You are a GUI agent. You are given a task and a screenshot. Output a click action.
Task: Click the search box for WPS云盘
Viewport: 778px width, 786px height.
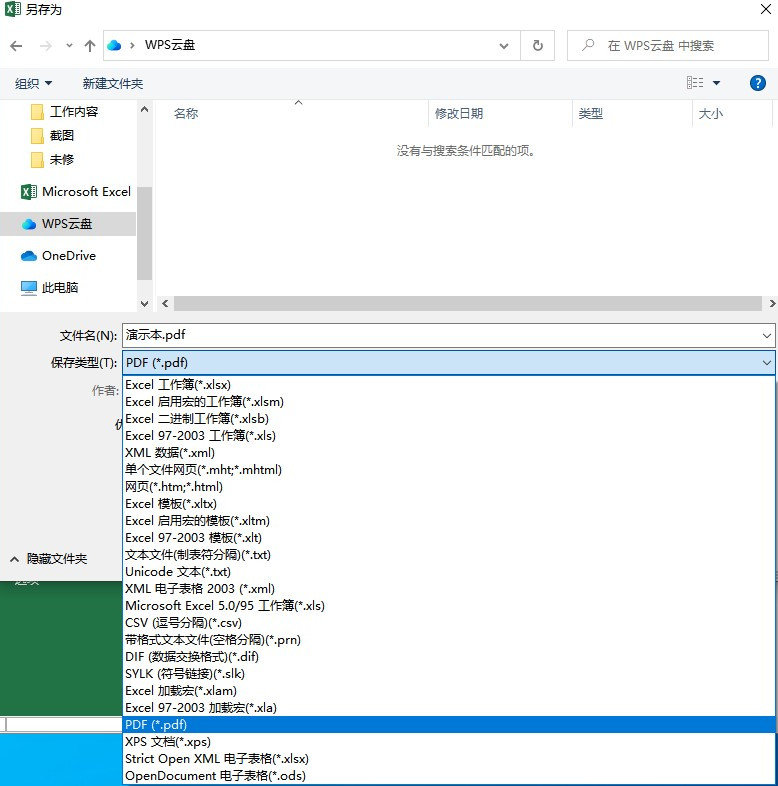pos(668,46)
